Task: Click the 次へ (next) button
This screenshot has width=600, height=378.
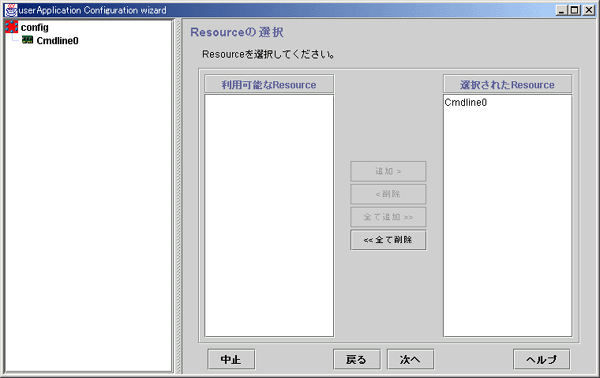Action: [x=410, y=359]
